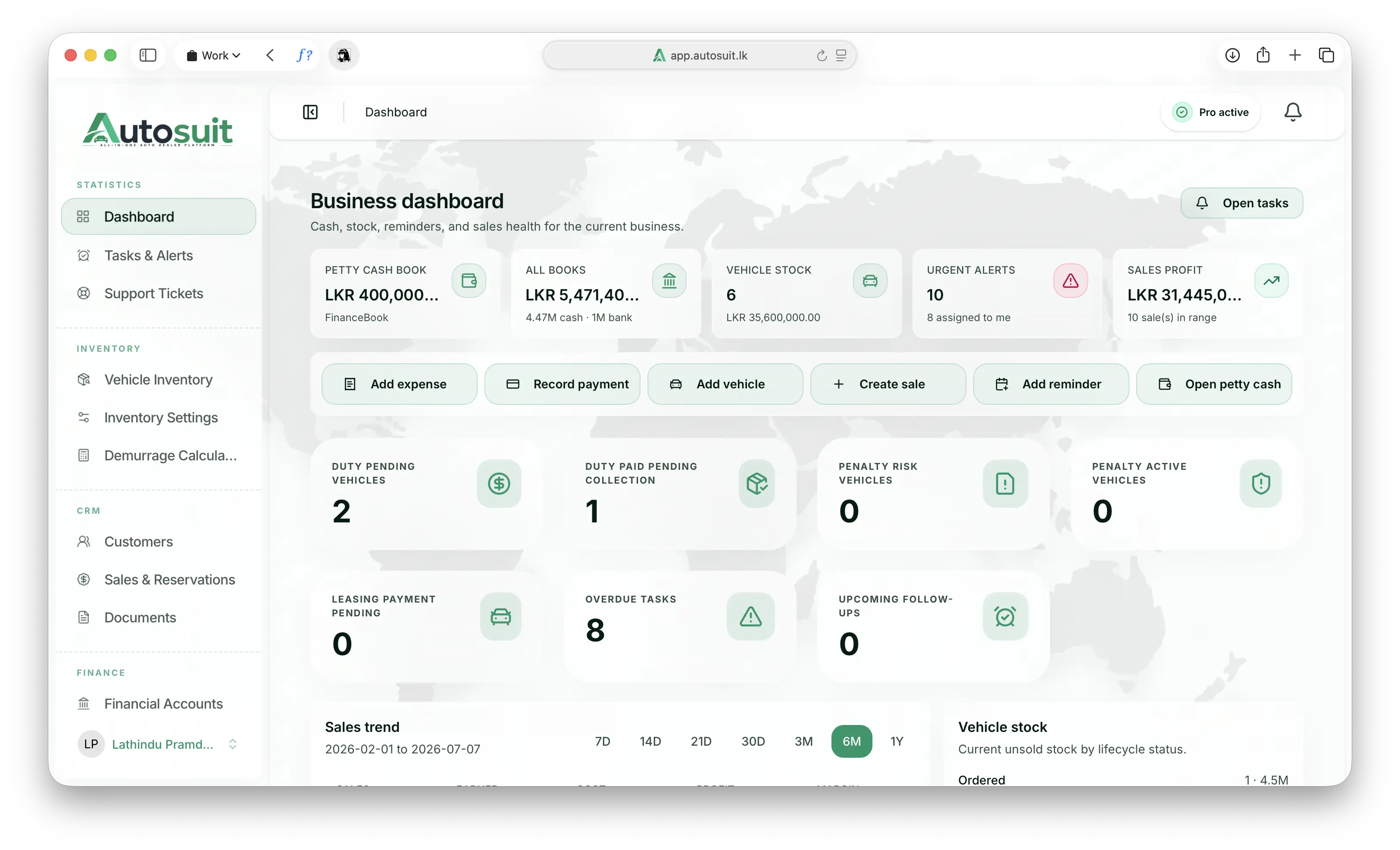1400x850 pixels.
Task: Open the notifications bell
Action: [x=1293, y=112]
